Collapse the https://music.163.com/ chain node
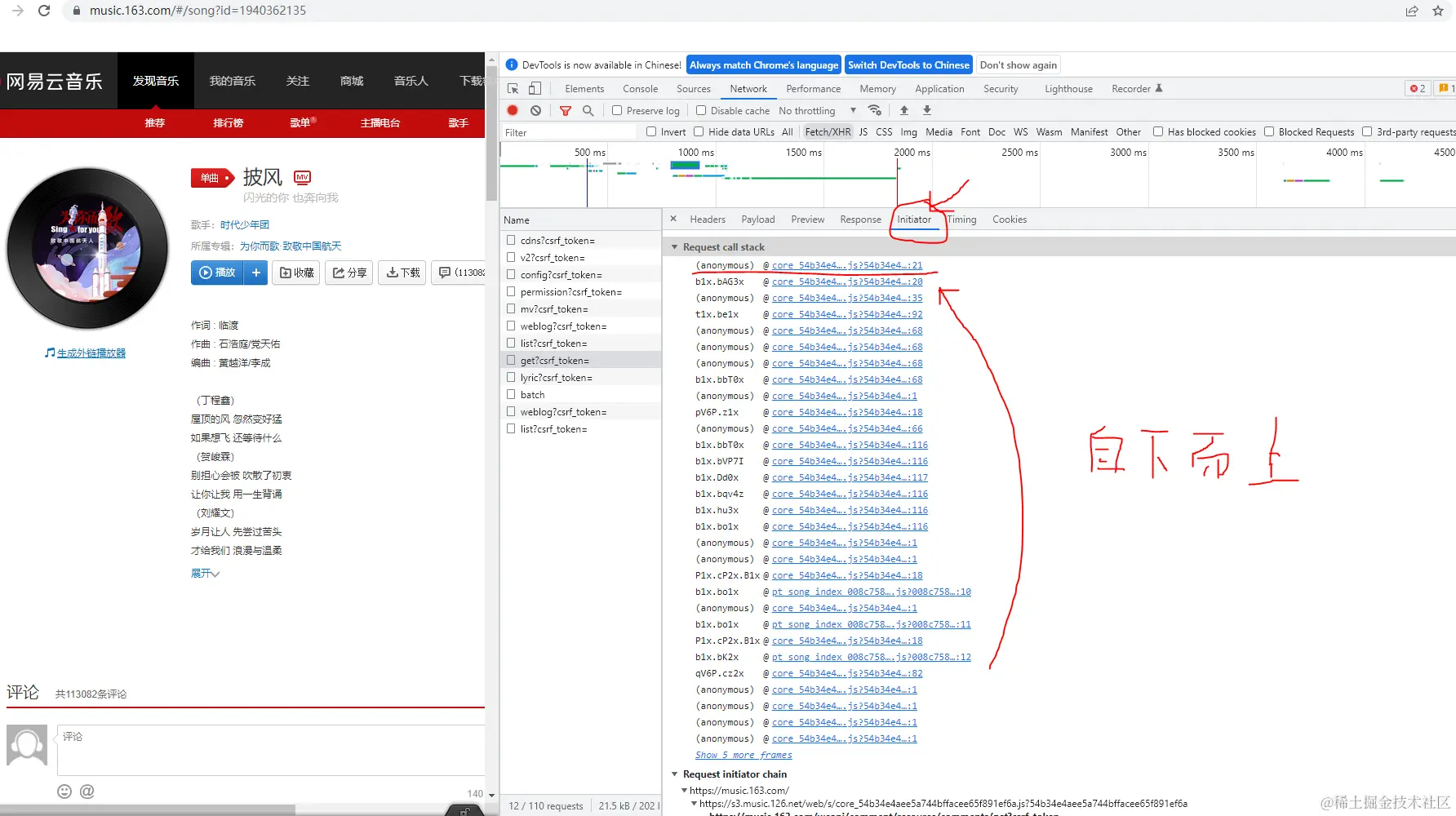 point(685,791)
